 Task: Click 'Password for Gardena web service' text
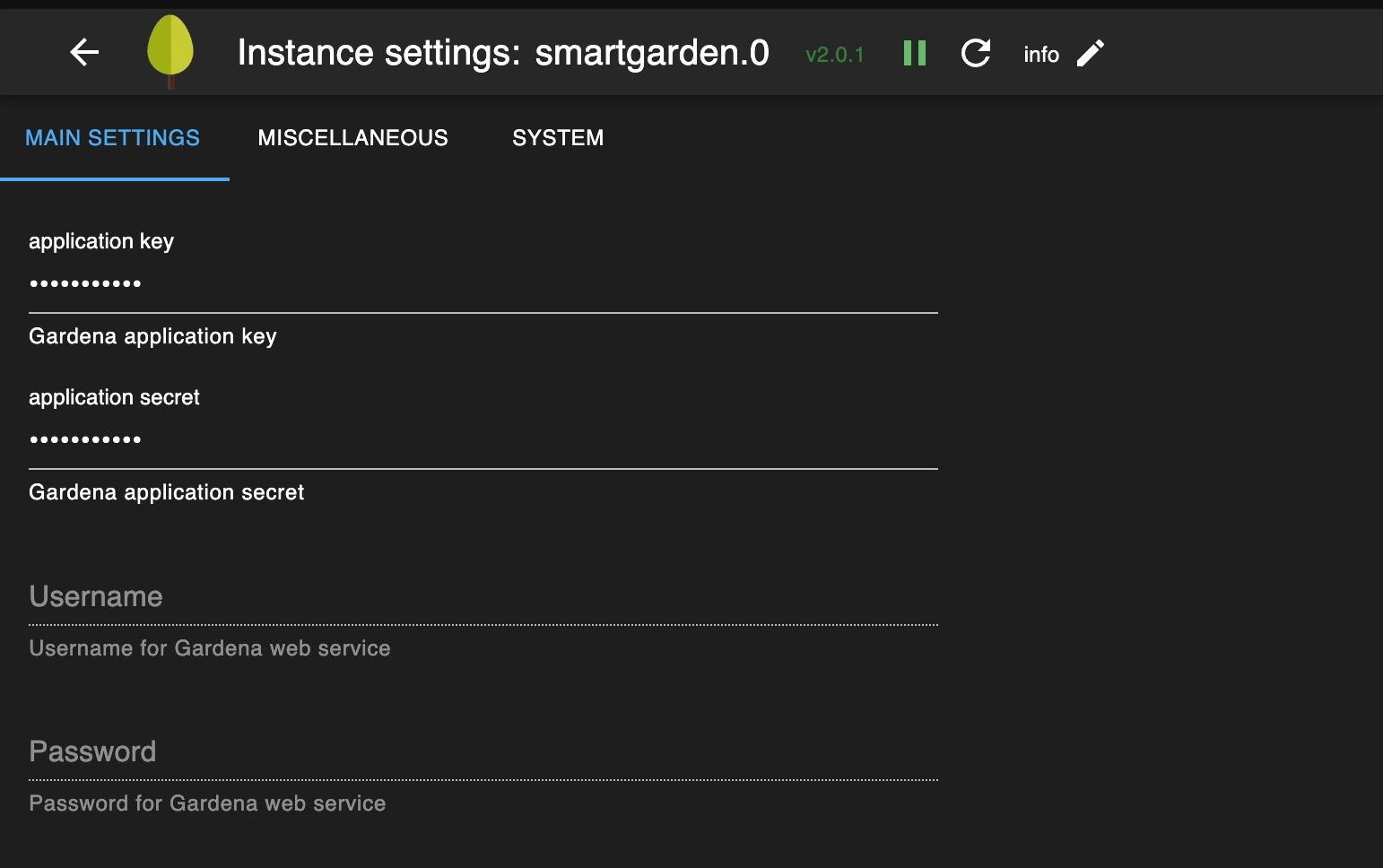coord(207,803)
